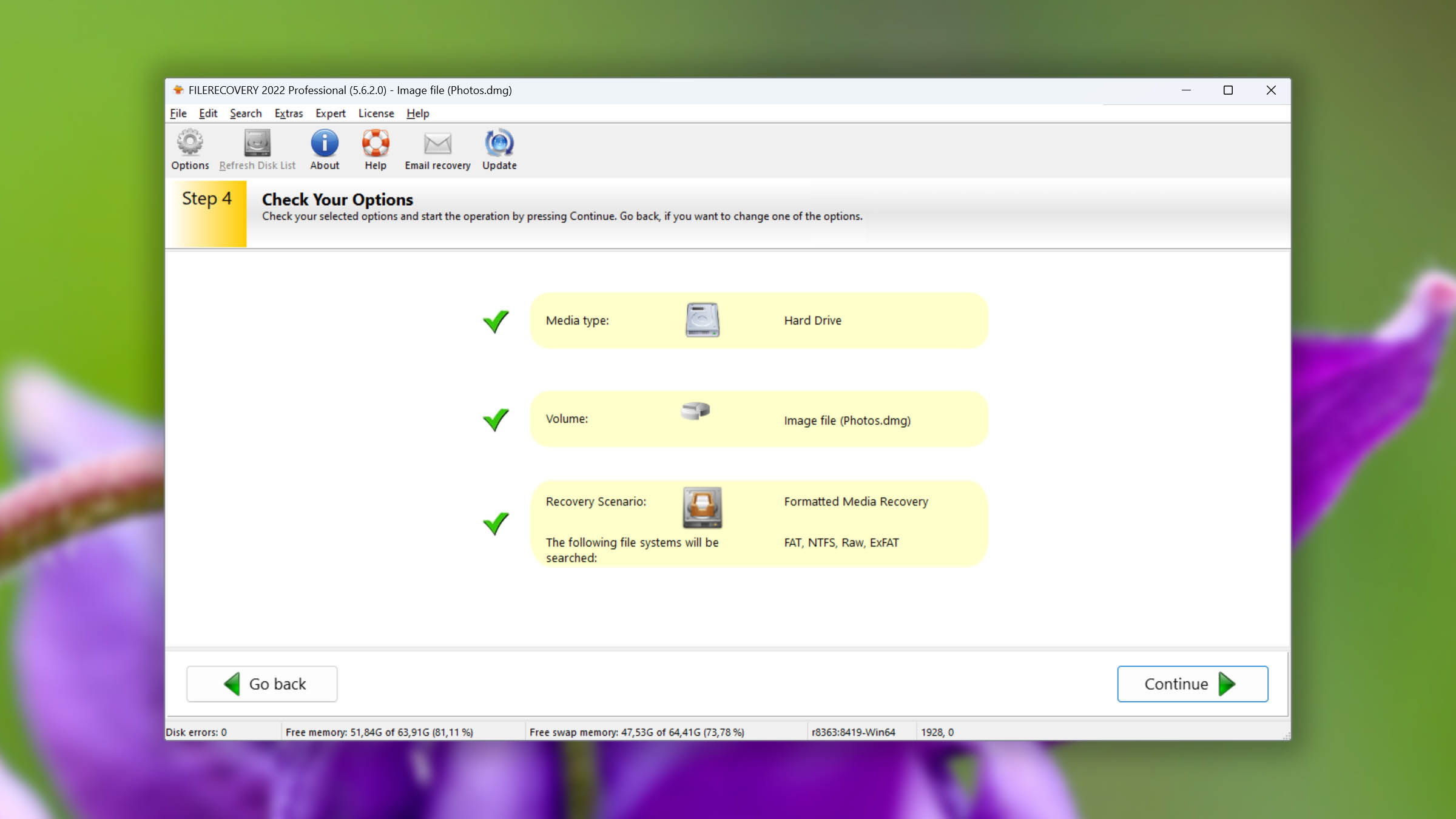Click Disk errors: 0 in status bar
The image size is (1456, 819).
[197, 732]
